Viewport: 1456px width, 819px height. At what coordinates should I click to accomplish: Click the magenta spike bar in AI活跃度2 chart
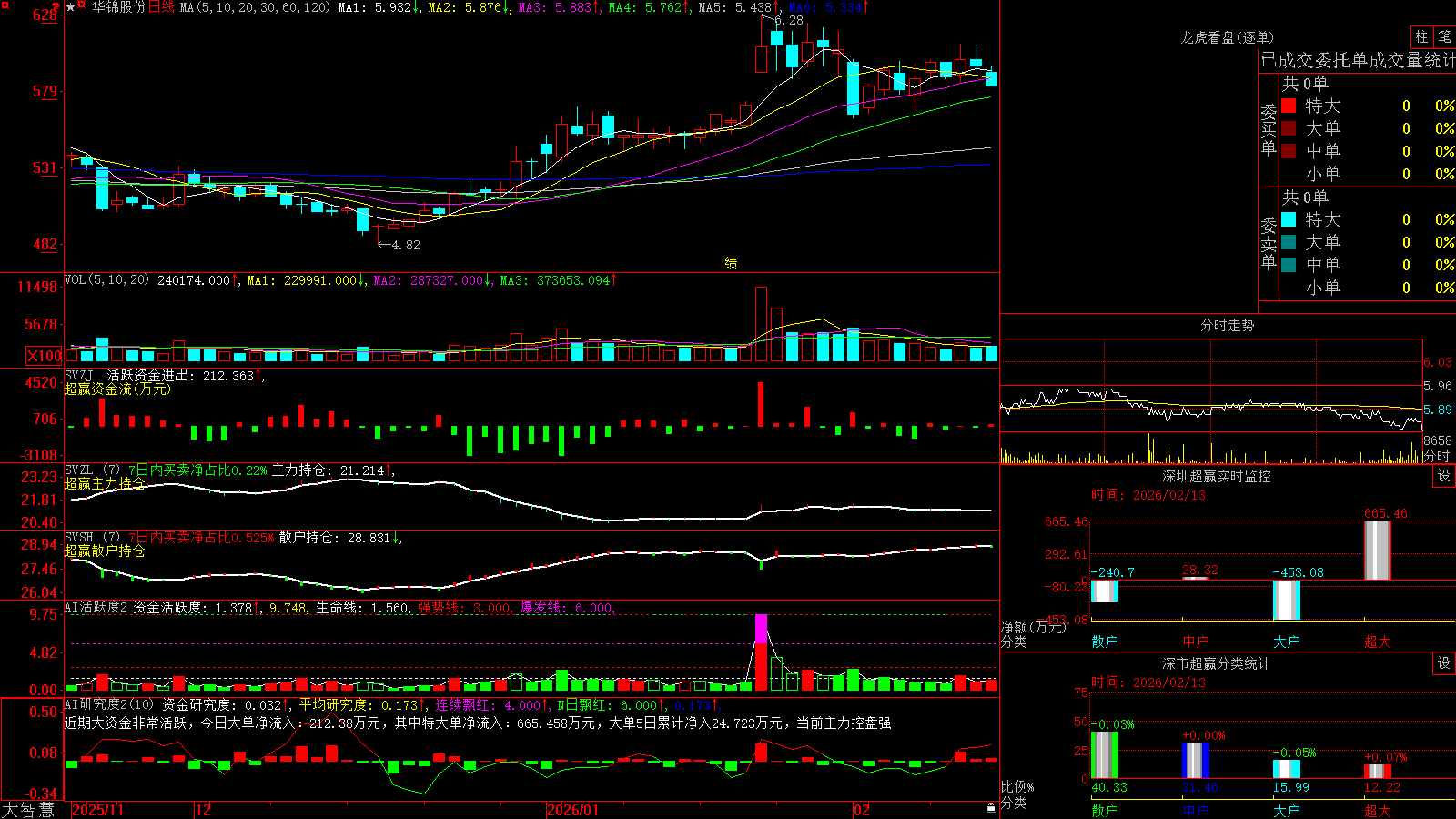(762, 629)
